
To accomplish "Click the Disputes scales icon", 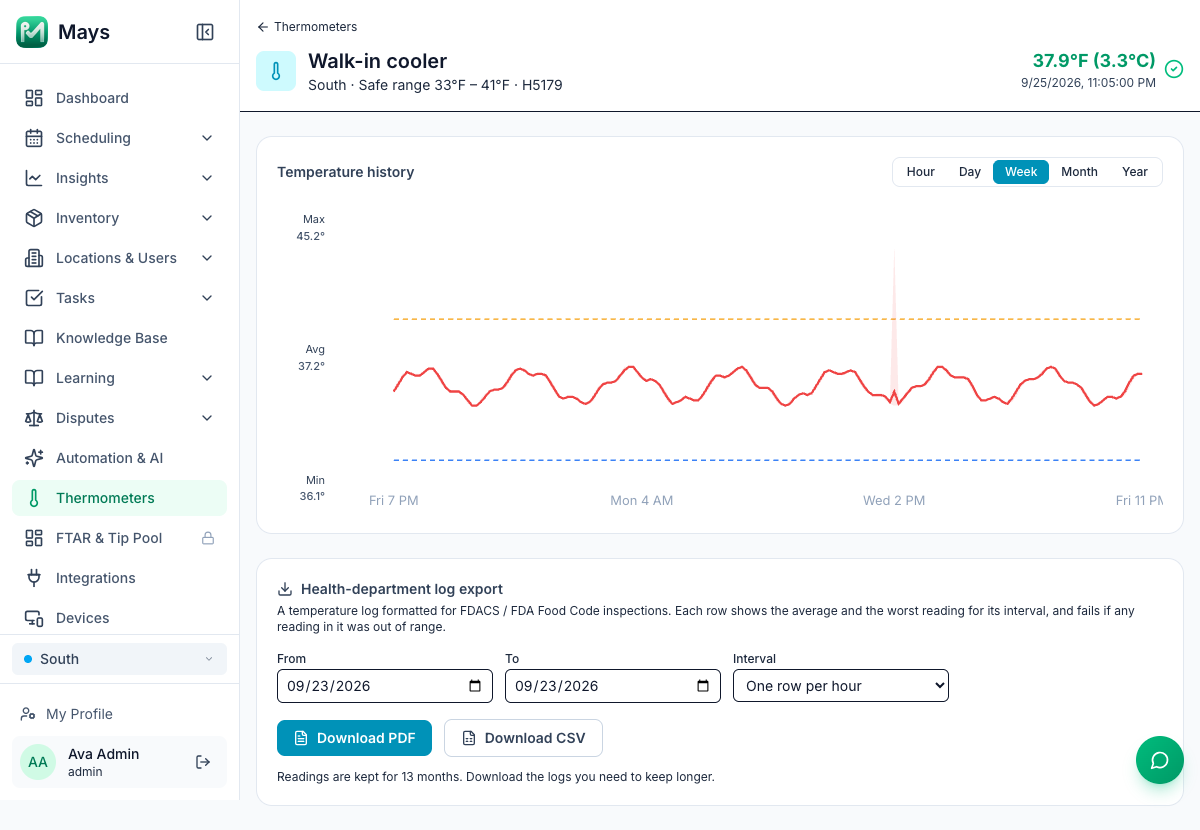I will 34,418.
